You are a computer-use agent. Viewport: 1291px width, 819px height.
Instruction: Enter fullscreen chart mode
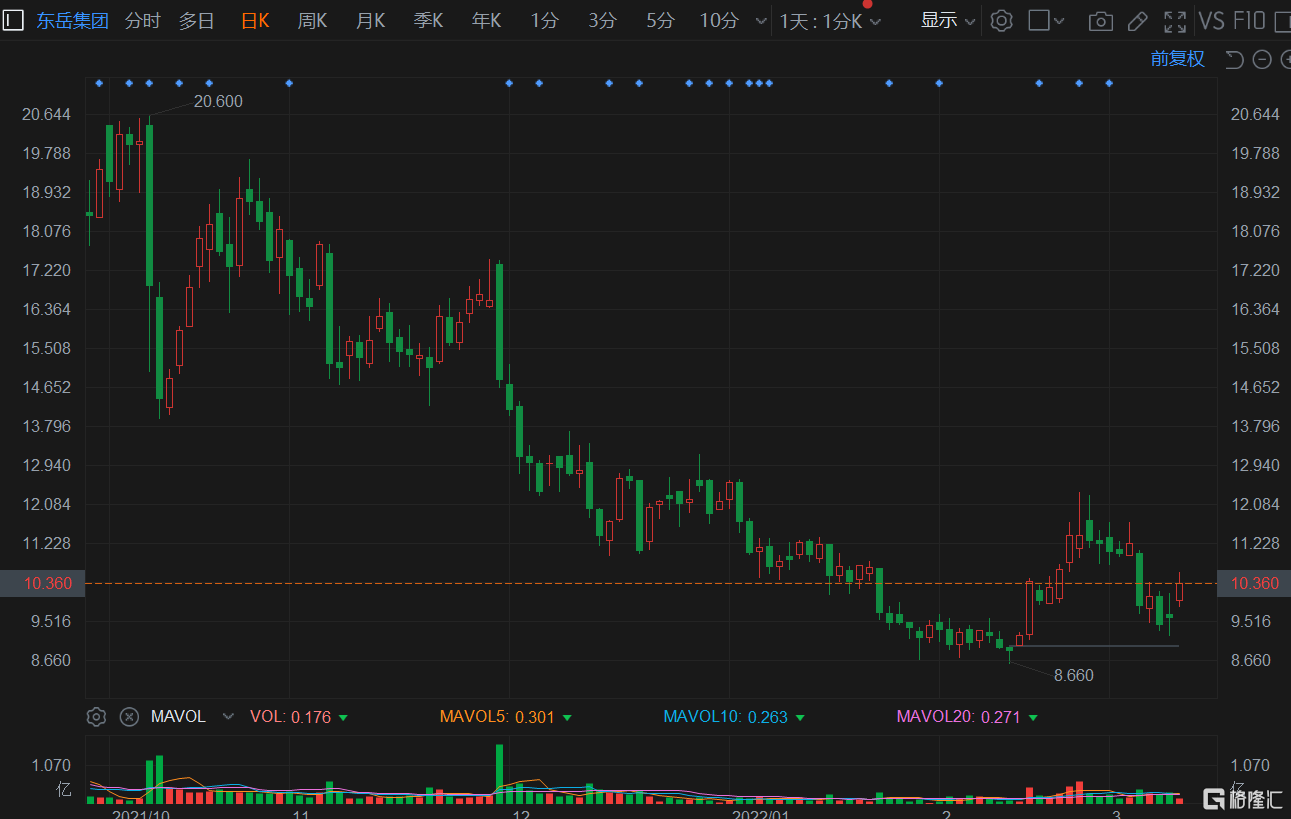pos(1175,21)
